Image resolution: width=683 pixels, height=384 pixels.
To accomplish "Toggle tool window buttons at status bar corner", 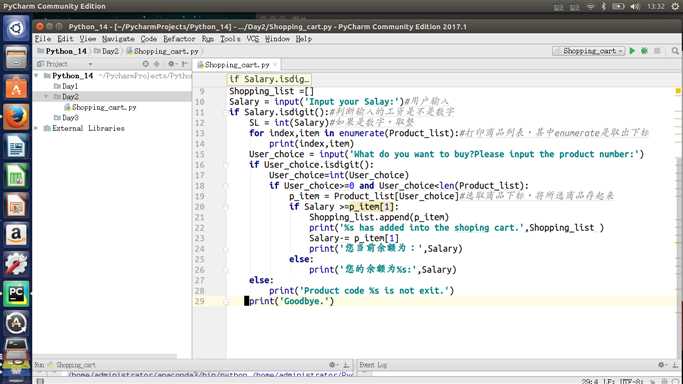I will (40, 381).
